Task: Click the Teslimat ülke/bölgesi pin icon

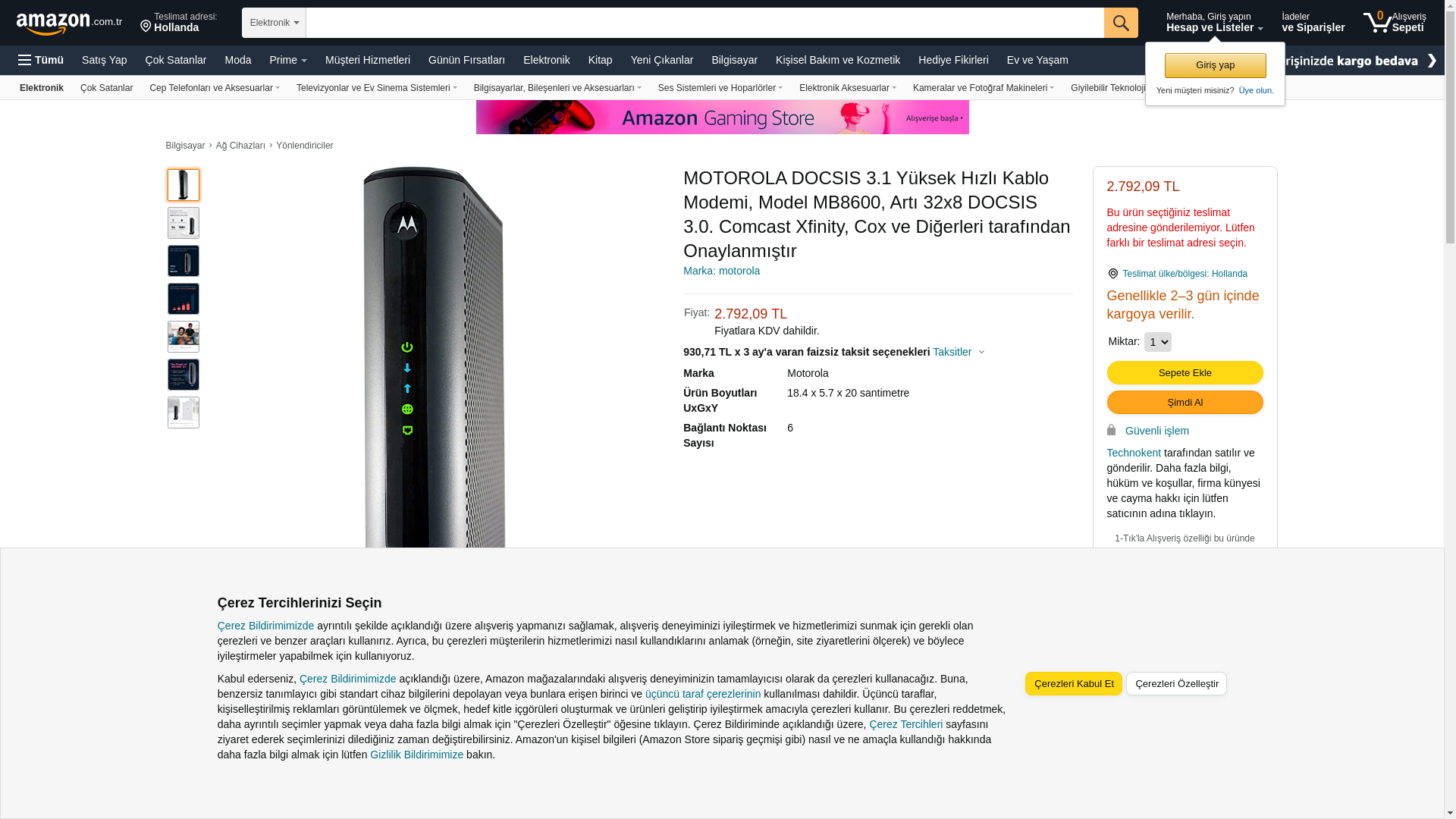Action: (x=1112, y=274)
